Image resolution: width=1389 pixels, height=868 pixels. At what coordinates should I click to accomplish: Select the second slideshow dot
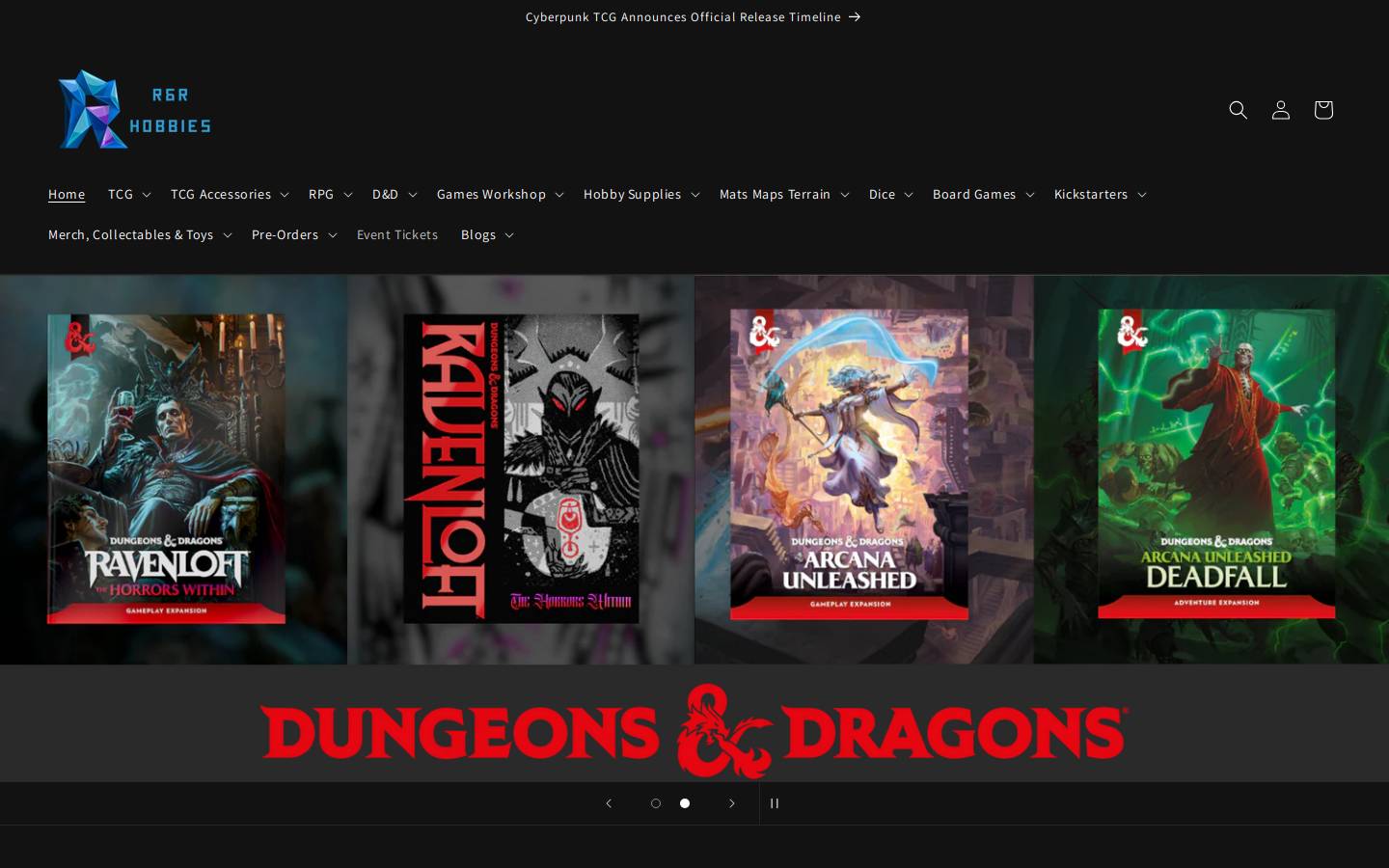point(685,803)
